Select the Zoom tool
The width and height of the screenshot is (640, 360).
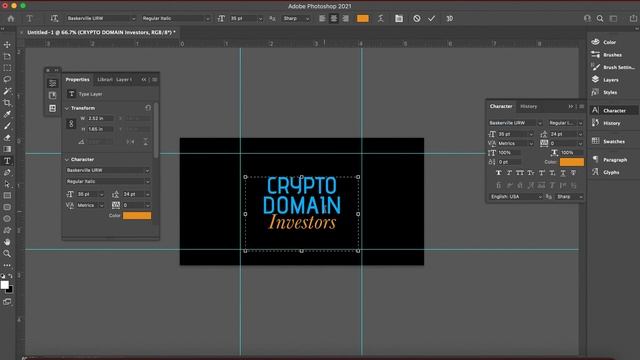(7, 253)
